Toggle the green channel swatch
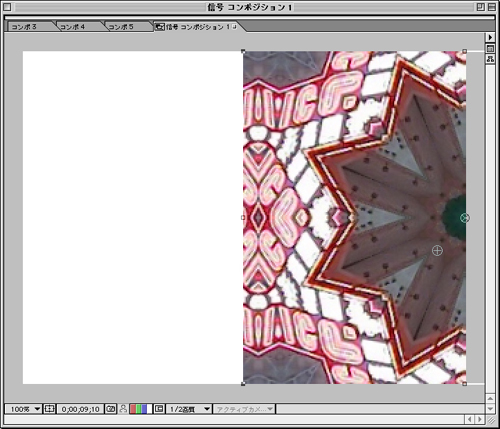 (x=139, y=409)
